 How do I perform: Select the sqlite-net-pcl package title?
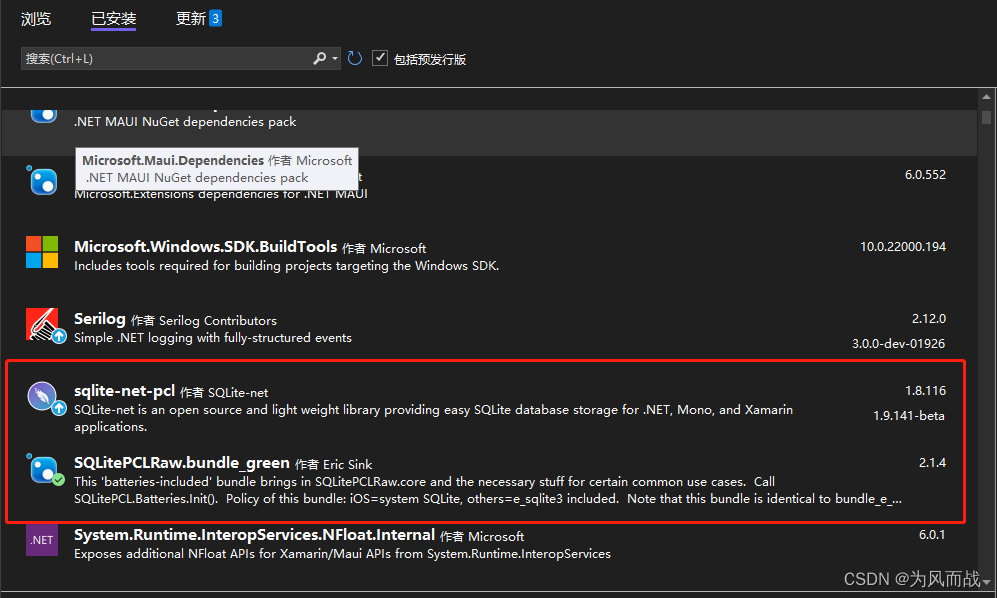click(x=124, y=391)
